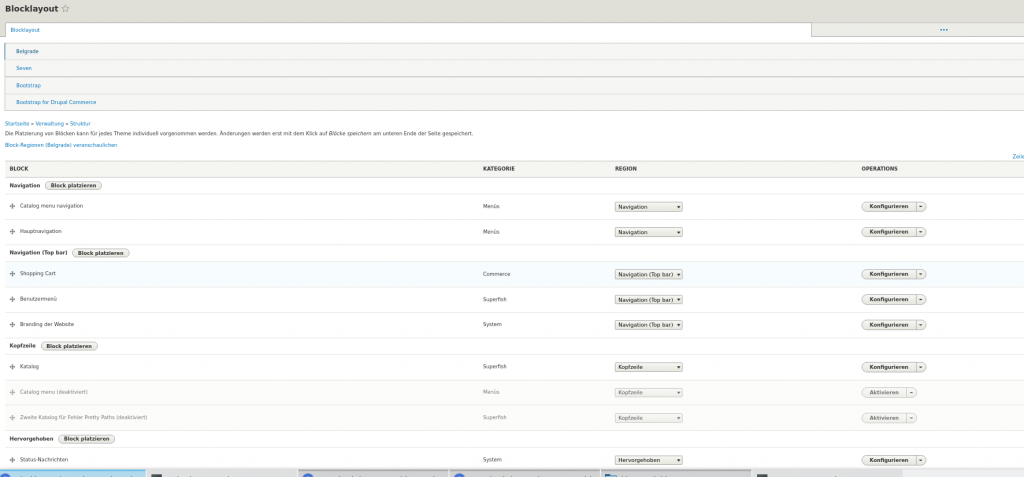The image size is (1024, 477).
Task: Click Block platzieren in the Kopfzeile region
Action: tap(69, 346)
